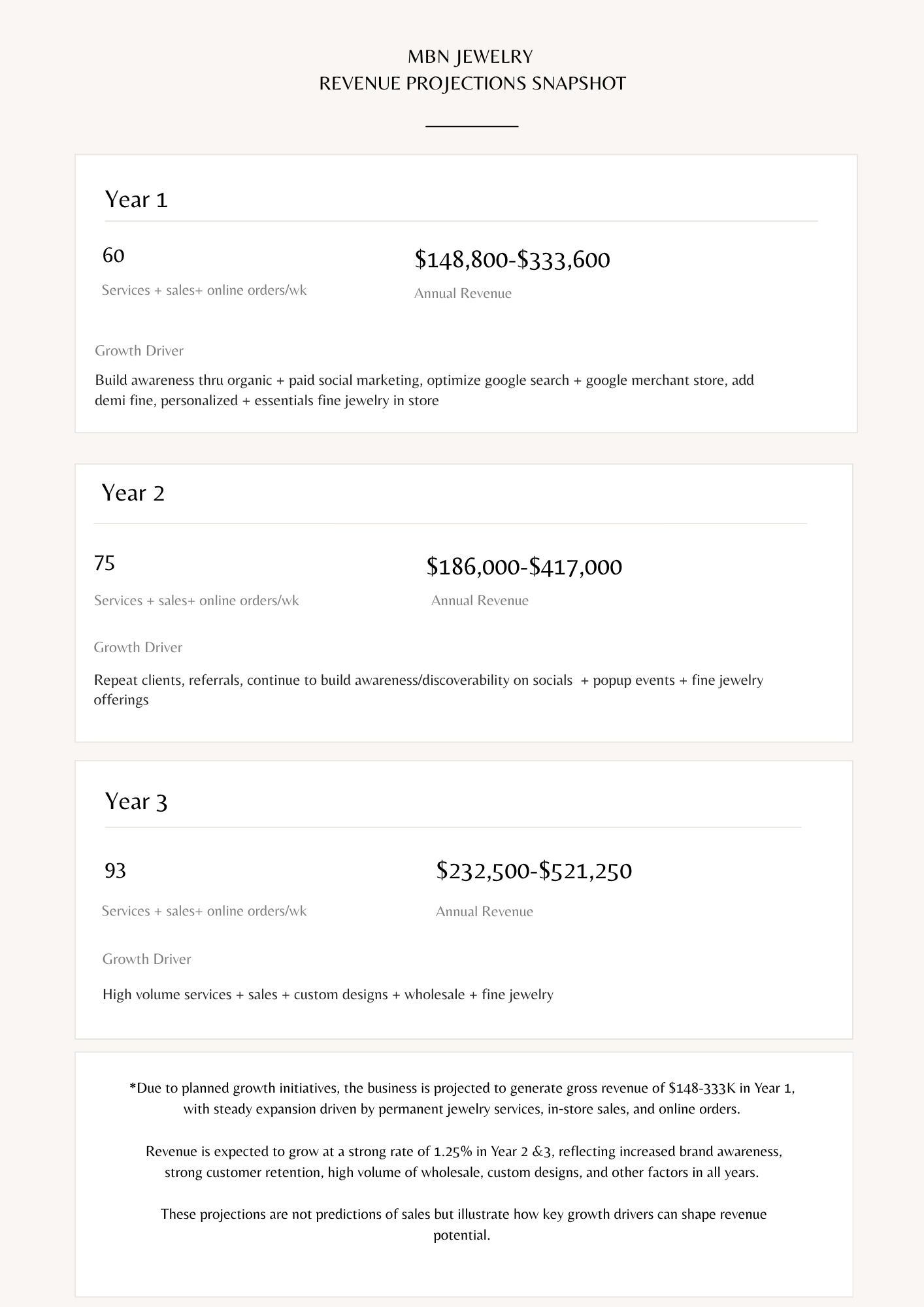Select the paragraph about 1.25% growth rate
The width and height of the screenshot is (924, 1307).
tap(463, 1161)
